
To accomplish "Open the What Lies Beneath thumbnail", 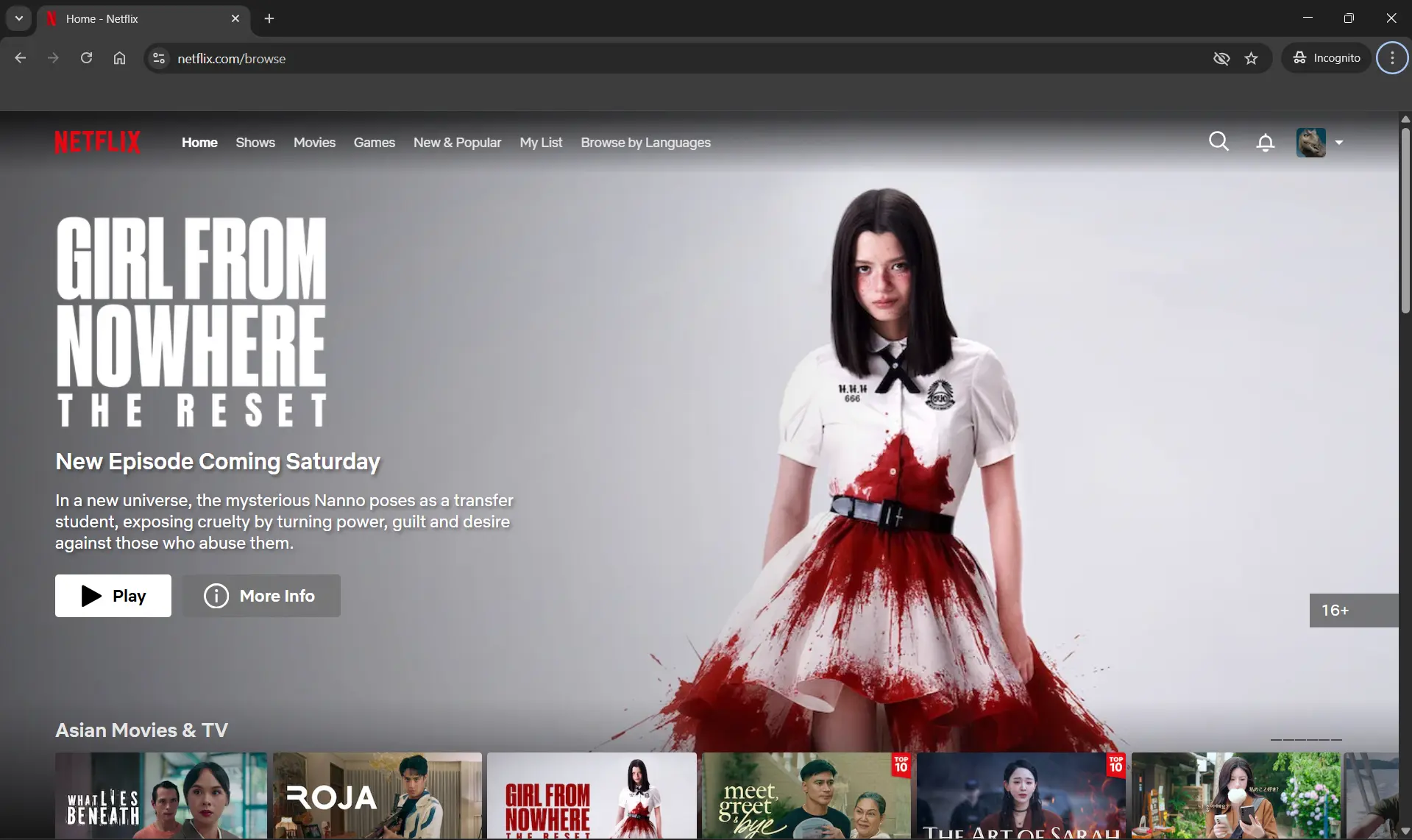I will click(161, 796).
